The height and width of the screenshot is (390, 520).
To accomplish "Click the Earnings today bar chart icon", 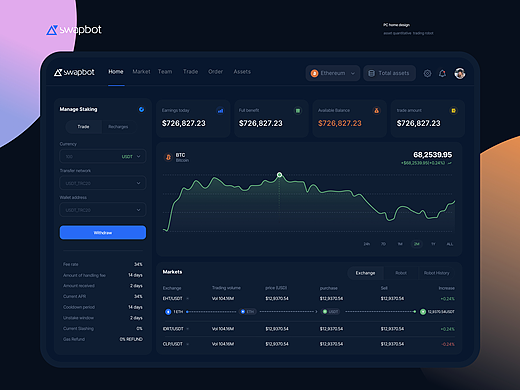I will pyautogui.click(x=220, y=111).
